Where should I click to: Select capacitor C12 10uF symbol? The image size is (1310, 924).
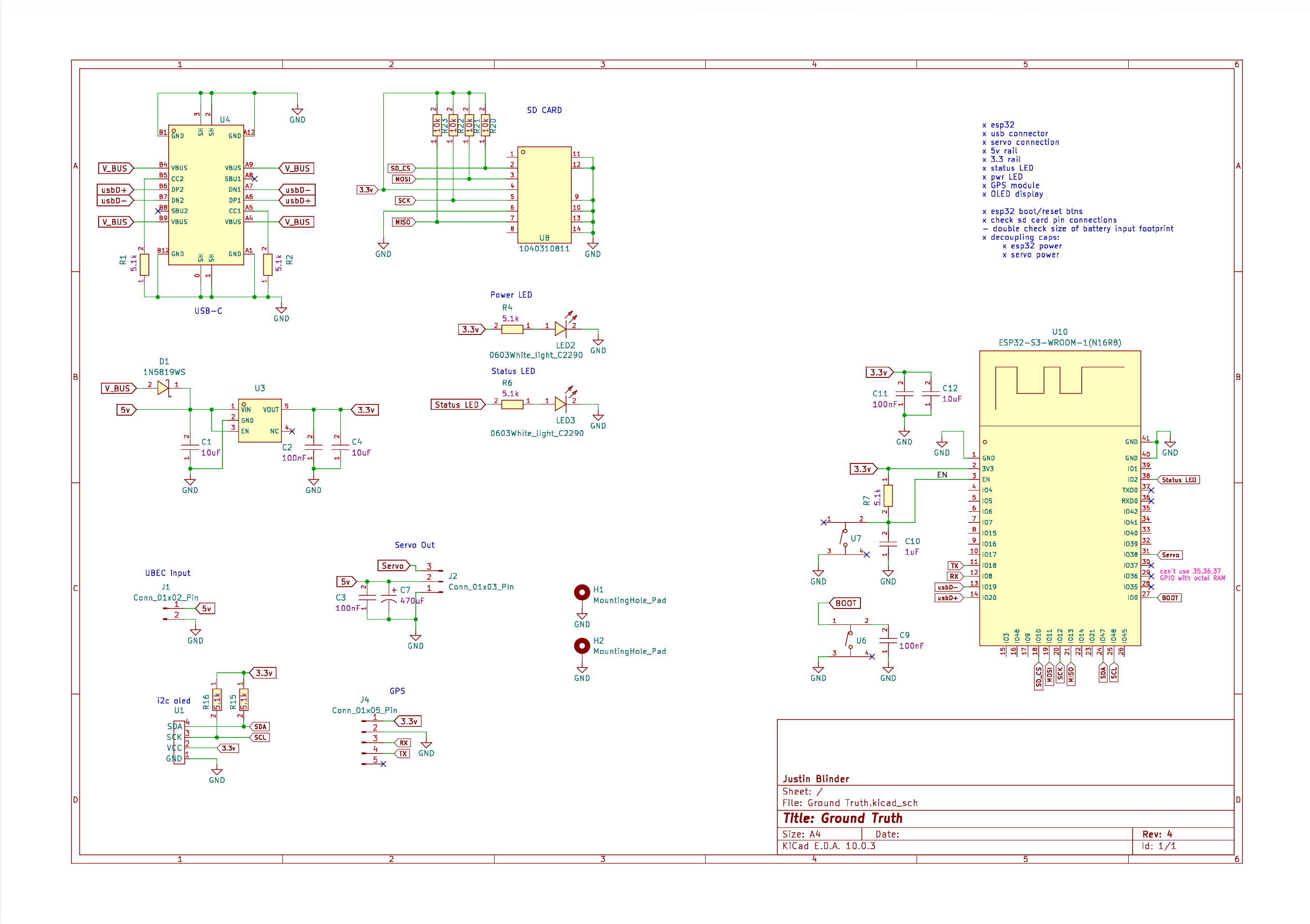[x=931, y=393]
